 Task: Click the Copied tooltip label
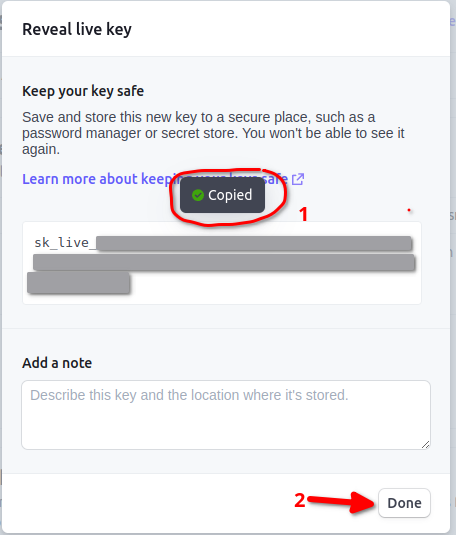tap(230, 195)
